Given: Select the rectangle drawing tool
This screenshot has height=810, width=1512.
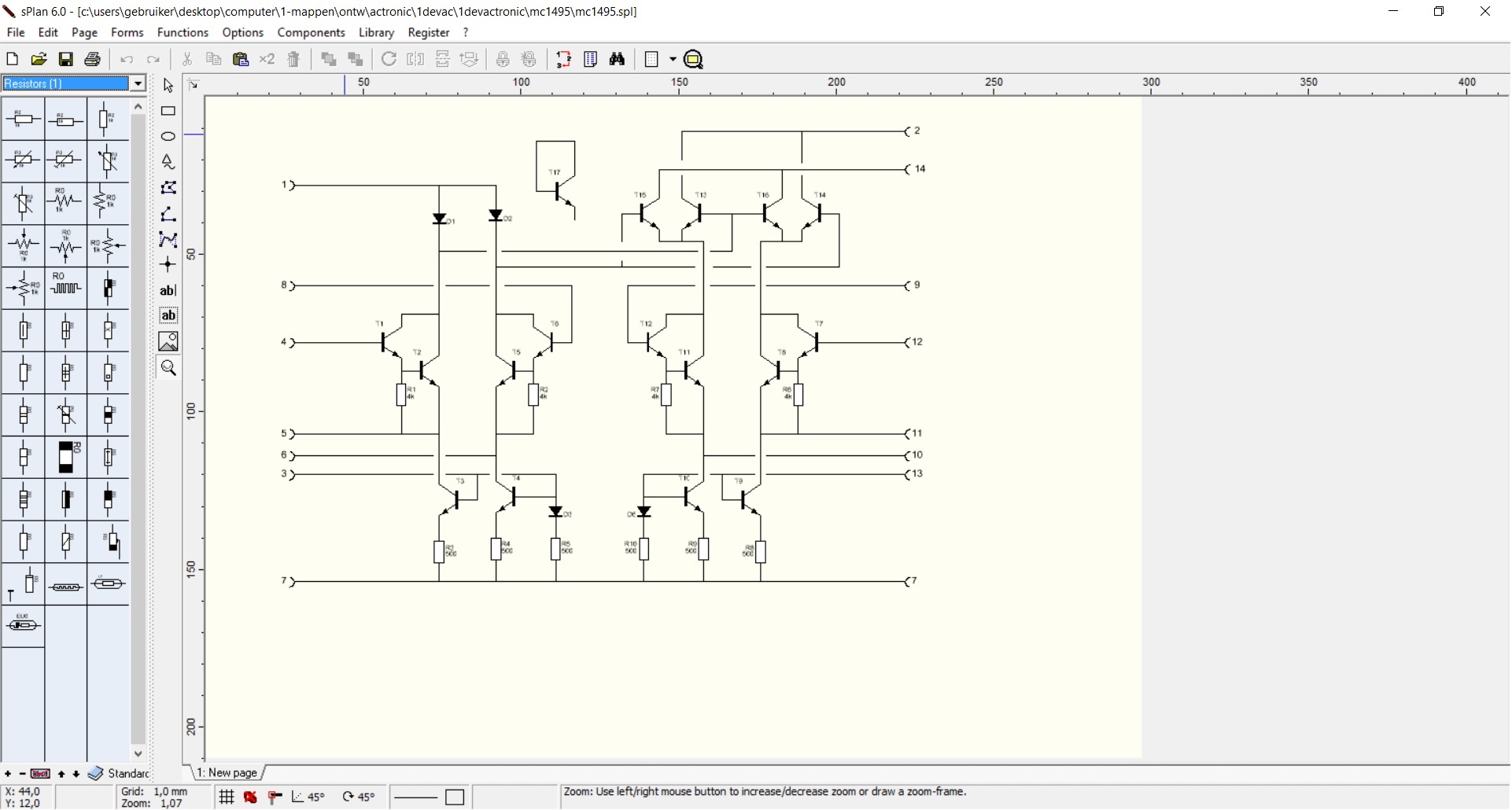Looking at the screenshot, I should tap(168, 112).
